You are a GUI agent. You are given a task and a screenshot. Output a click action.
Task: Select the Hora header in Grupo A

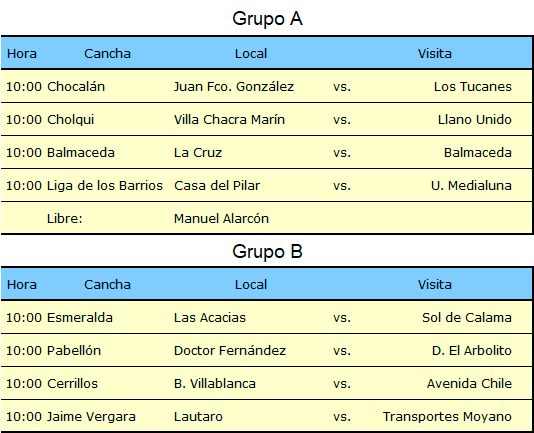coord(22,54)
